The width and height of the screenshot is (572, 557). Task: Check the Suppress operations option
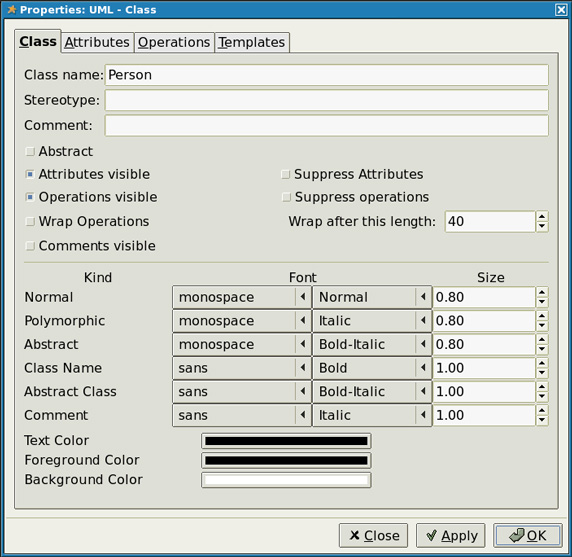tap(286, 197)
